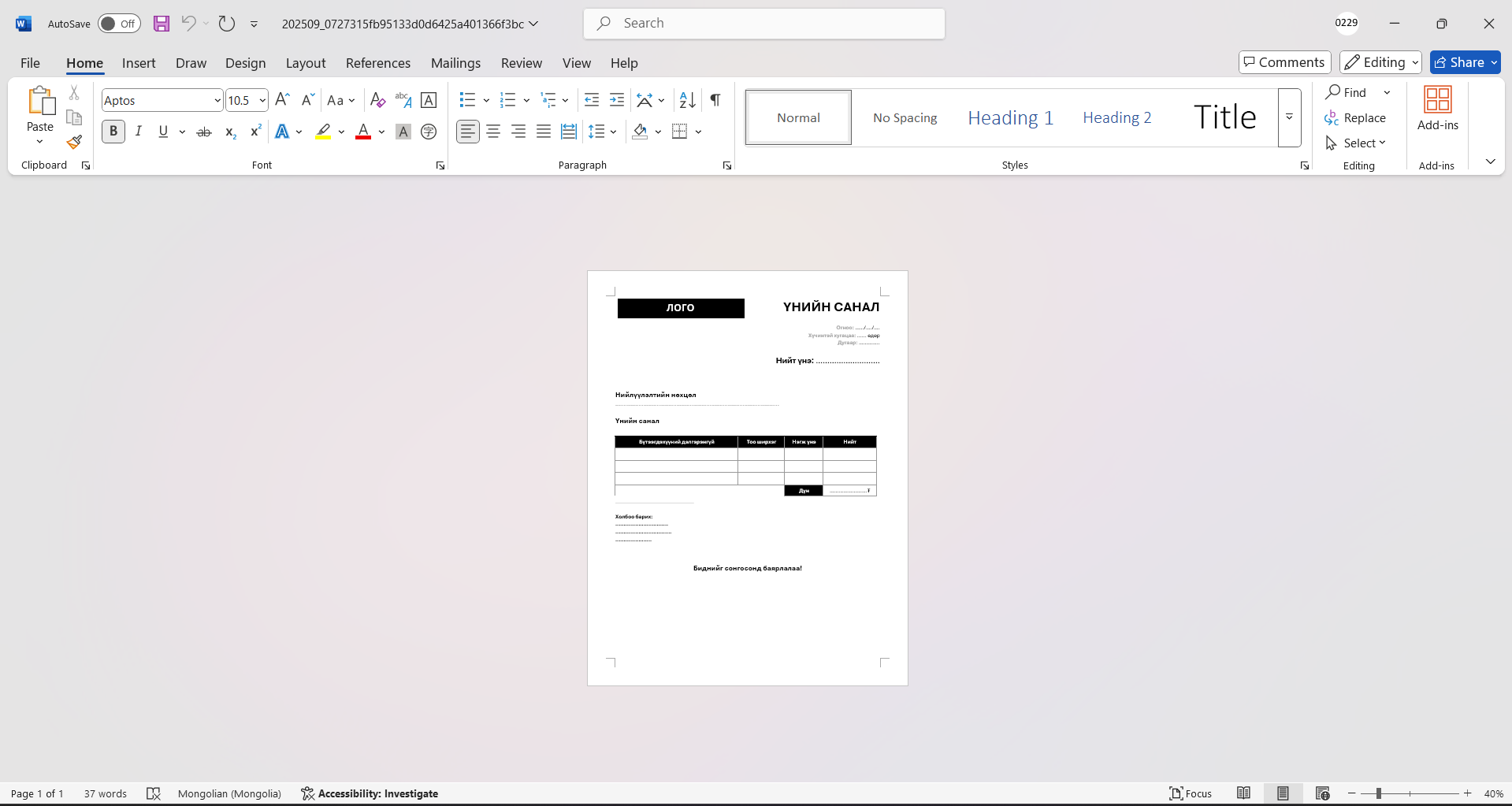Click Replace in Editing group
Screen dimensions: 1512x806
point(1355,117)
